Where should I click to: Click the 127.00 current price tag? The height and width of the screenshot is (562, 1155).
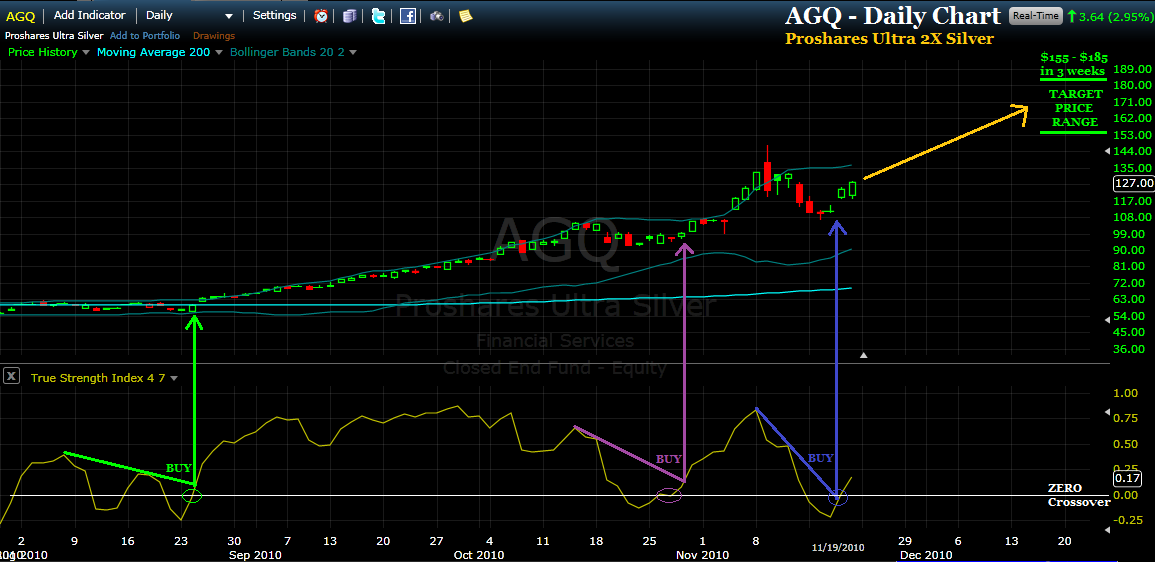[x=1134, y=183]
